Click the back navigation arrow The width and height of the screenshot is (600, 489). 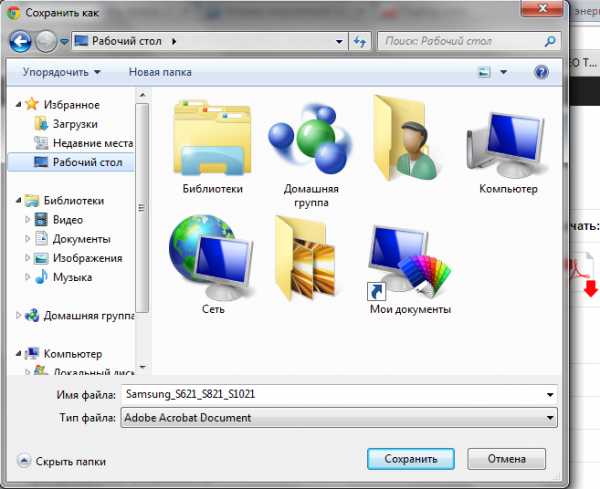(x=21, y=42)
